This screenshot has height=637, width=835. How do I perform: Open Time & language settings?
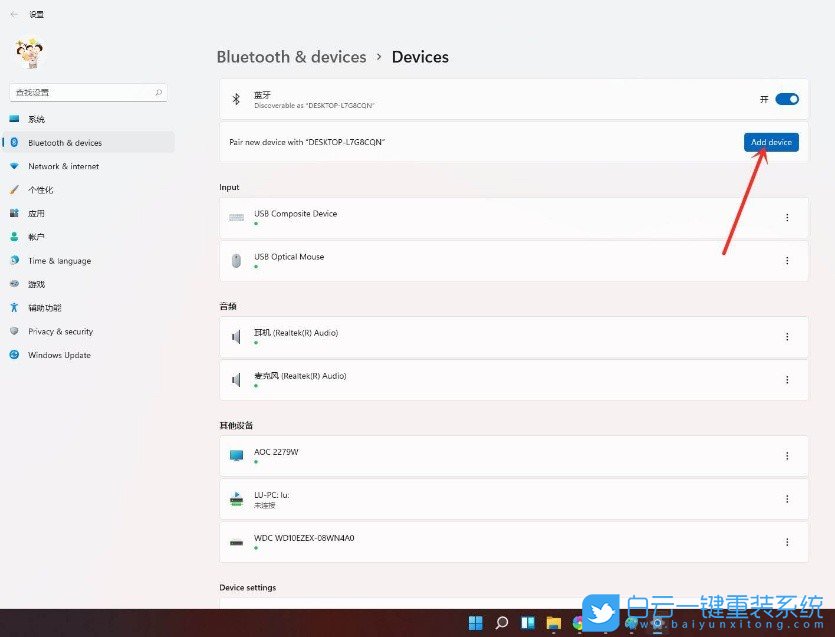[59, 261]
